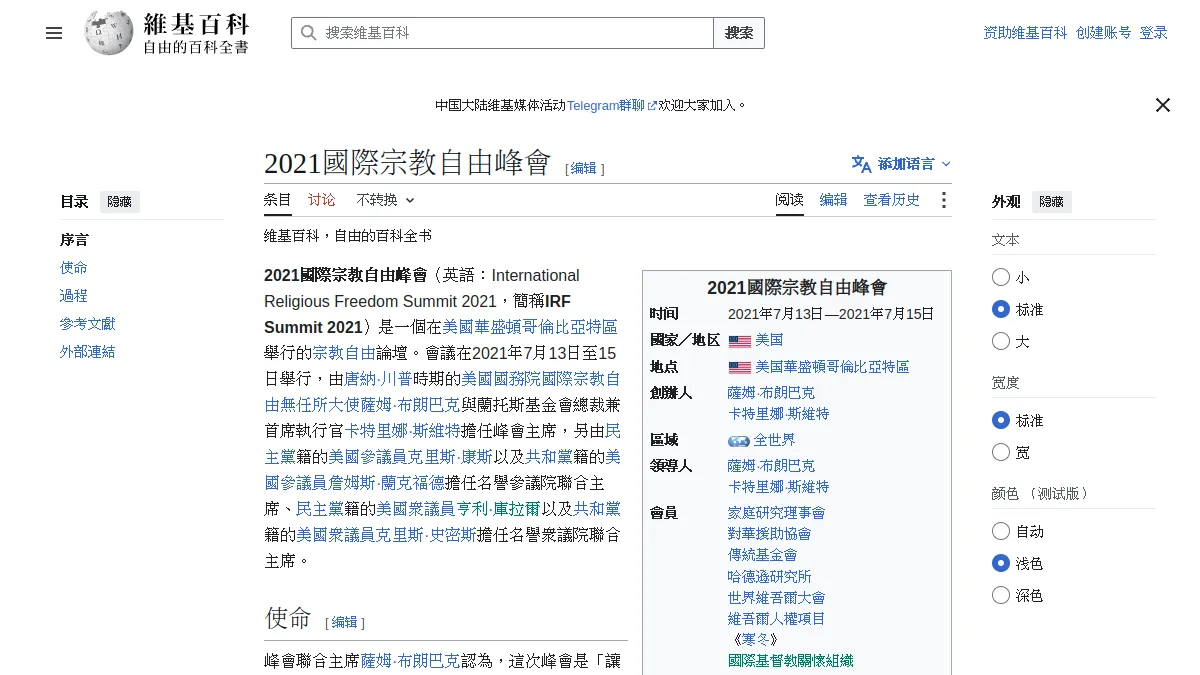Select the 标准 text size option
The width and height of the screenshot is (1200, 675).
[1001, 309]
